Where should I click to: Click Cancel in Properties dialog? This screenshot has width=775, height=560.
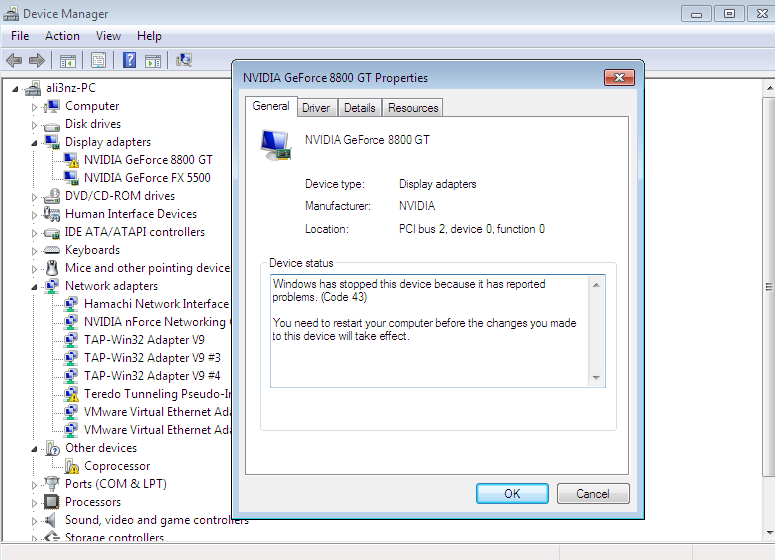click(x=593, y=493)
